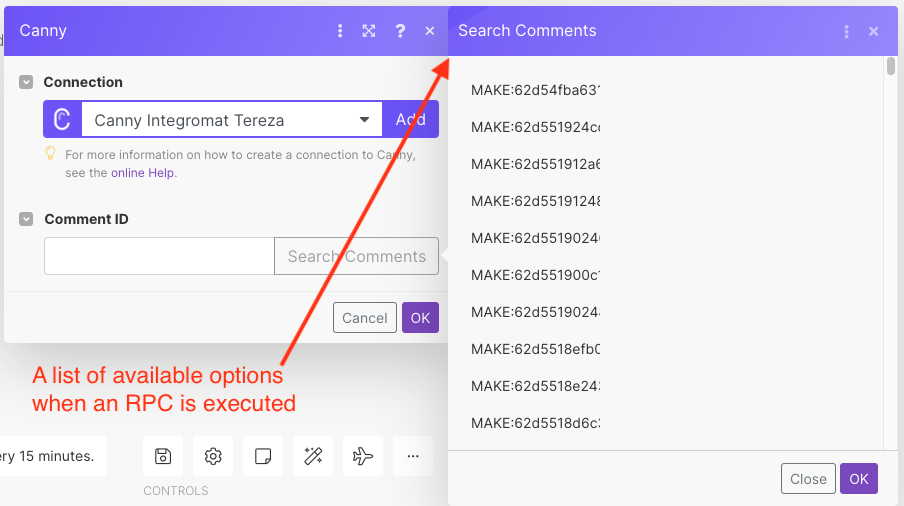904x506 pixels.
Task: Open Search Comments panel three-dot menu
Action: (847, 31)
